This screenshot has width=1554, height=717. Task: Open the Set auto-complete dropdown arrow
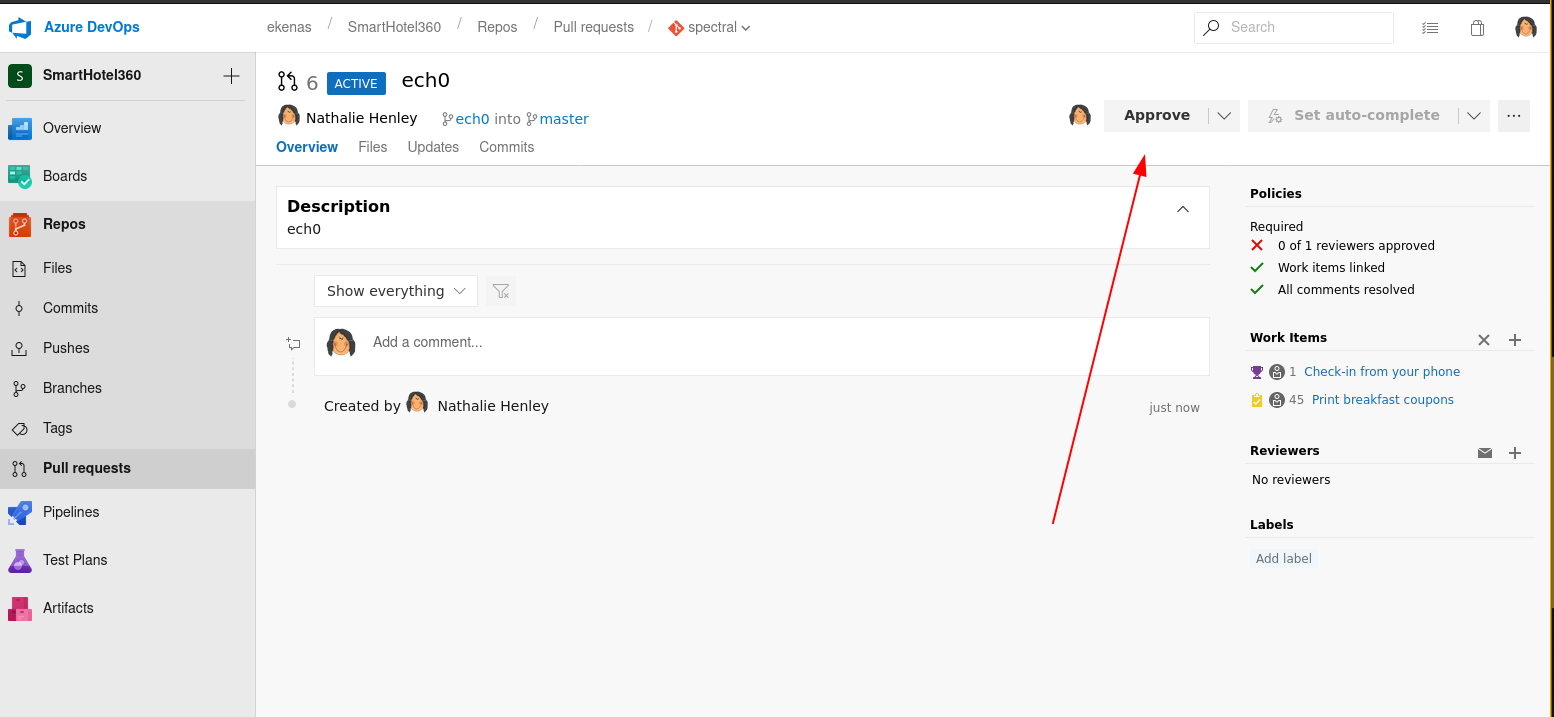click(x=1474, y=116)
